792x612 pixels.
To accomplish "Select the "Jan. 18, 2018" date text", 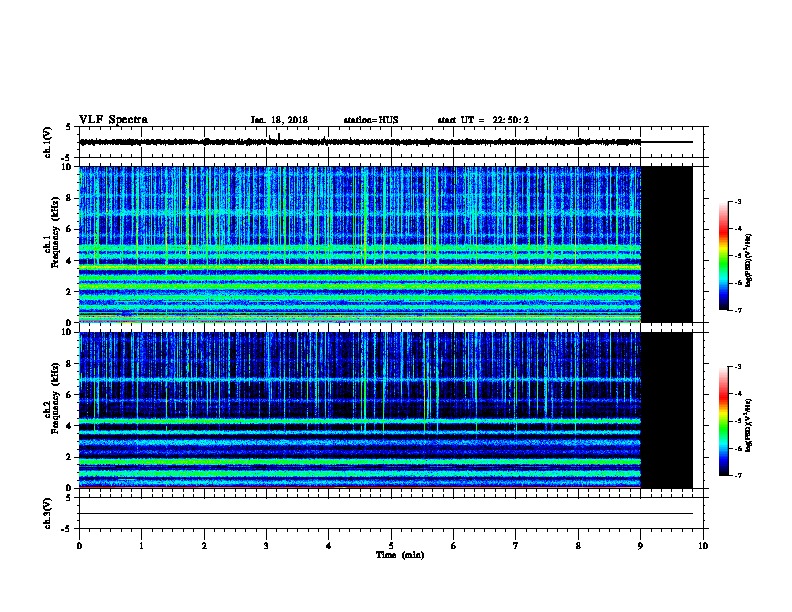I will pos(279,120).
